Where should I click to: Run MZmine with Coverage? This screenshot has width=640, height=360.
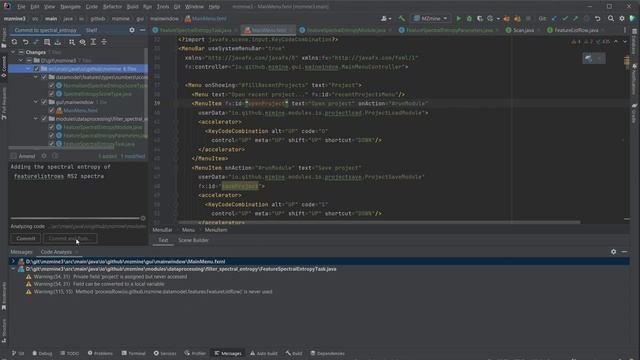click(x=480, y=18)
